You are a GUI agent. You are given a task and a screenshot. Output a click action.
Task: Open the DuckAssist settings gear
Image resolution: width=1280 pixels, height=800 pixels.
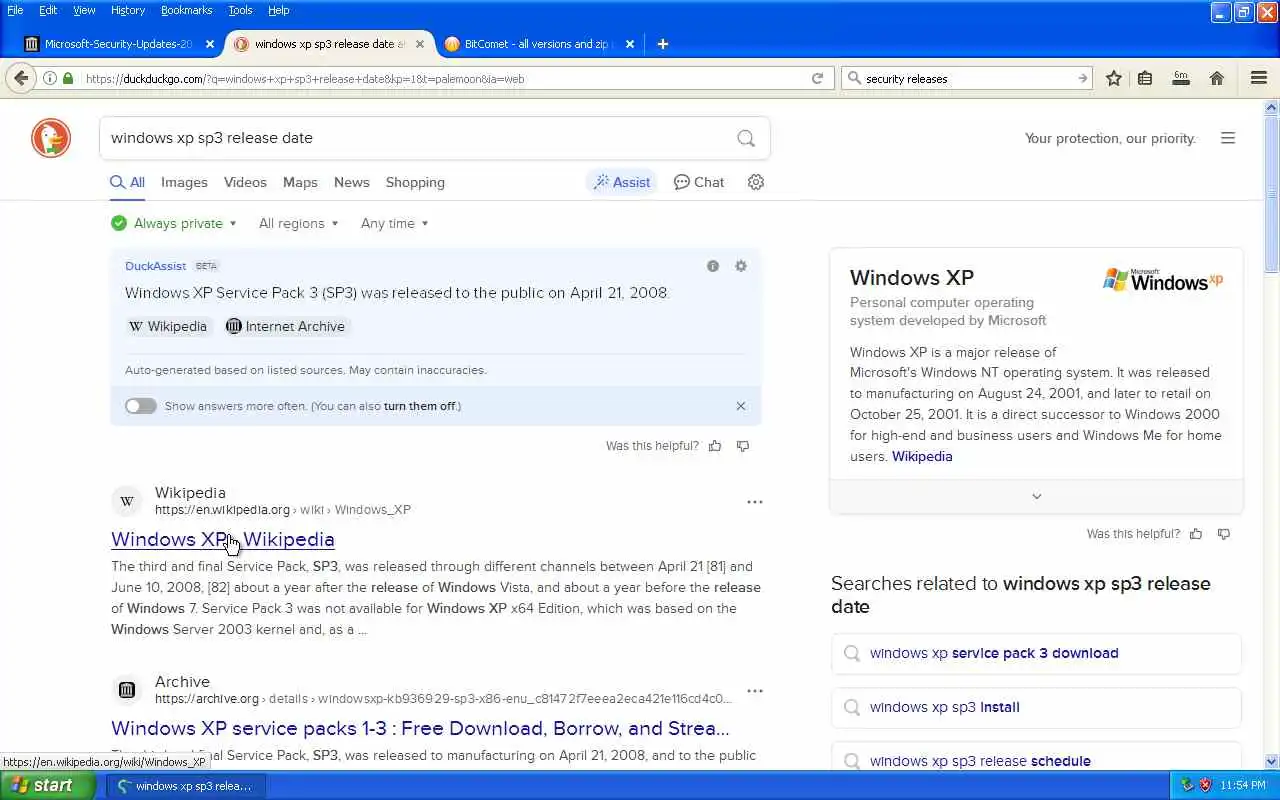click(x=741, y=266)
